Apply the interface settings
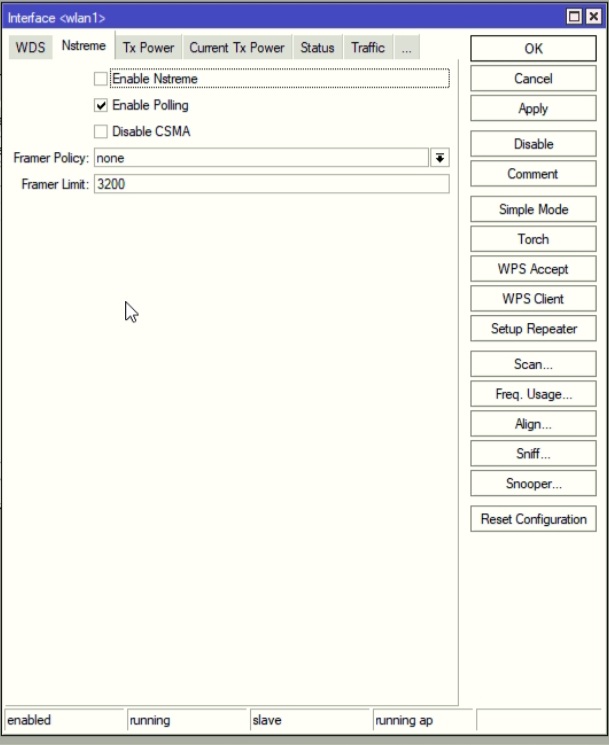609x745 pixels. 533,108
